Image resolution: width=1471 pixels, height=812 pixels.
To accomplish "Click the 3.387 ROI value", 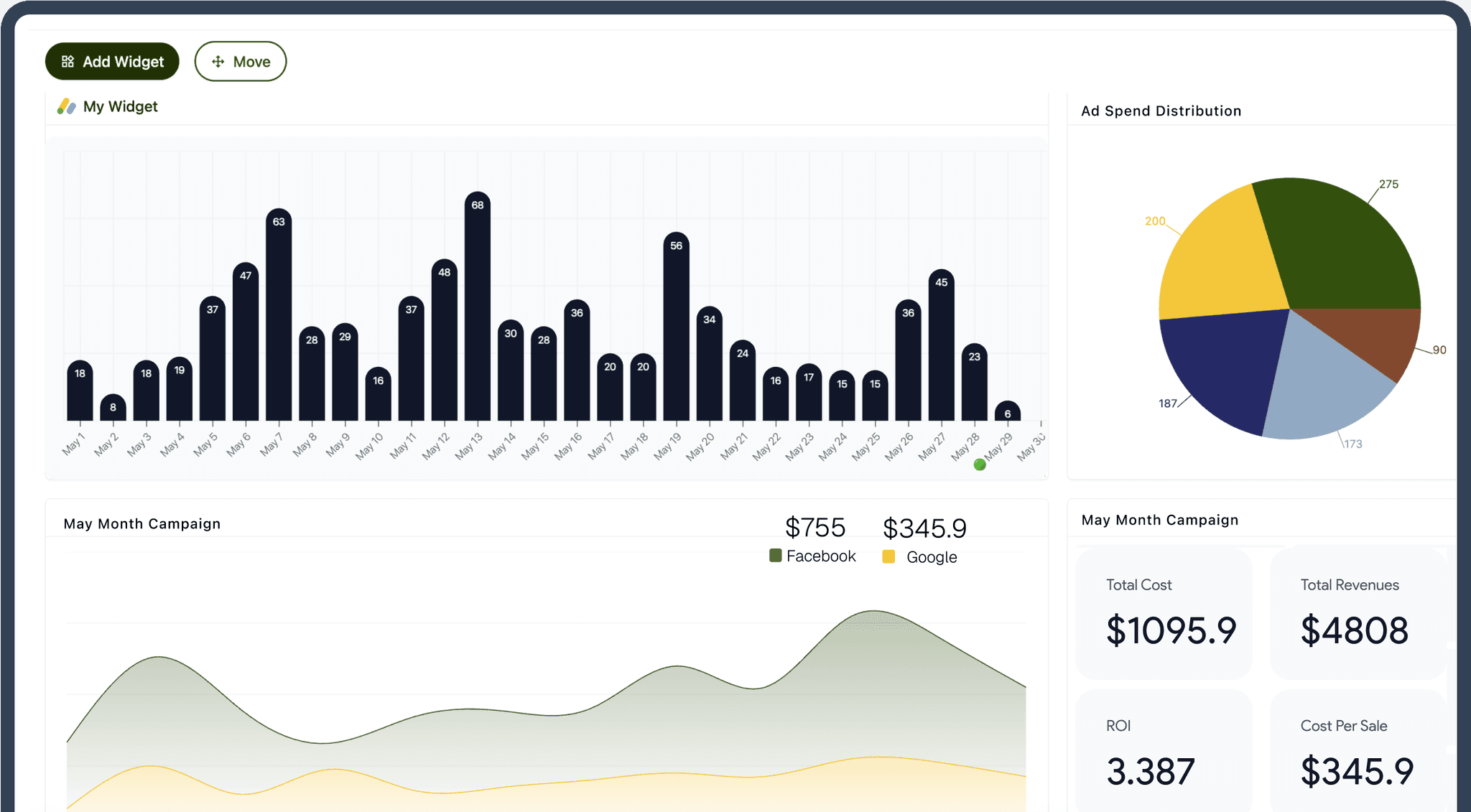I will (x=1151, y=772).
